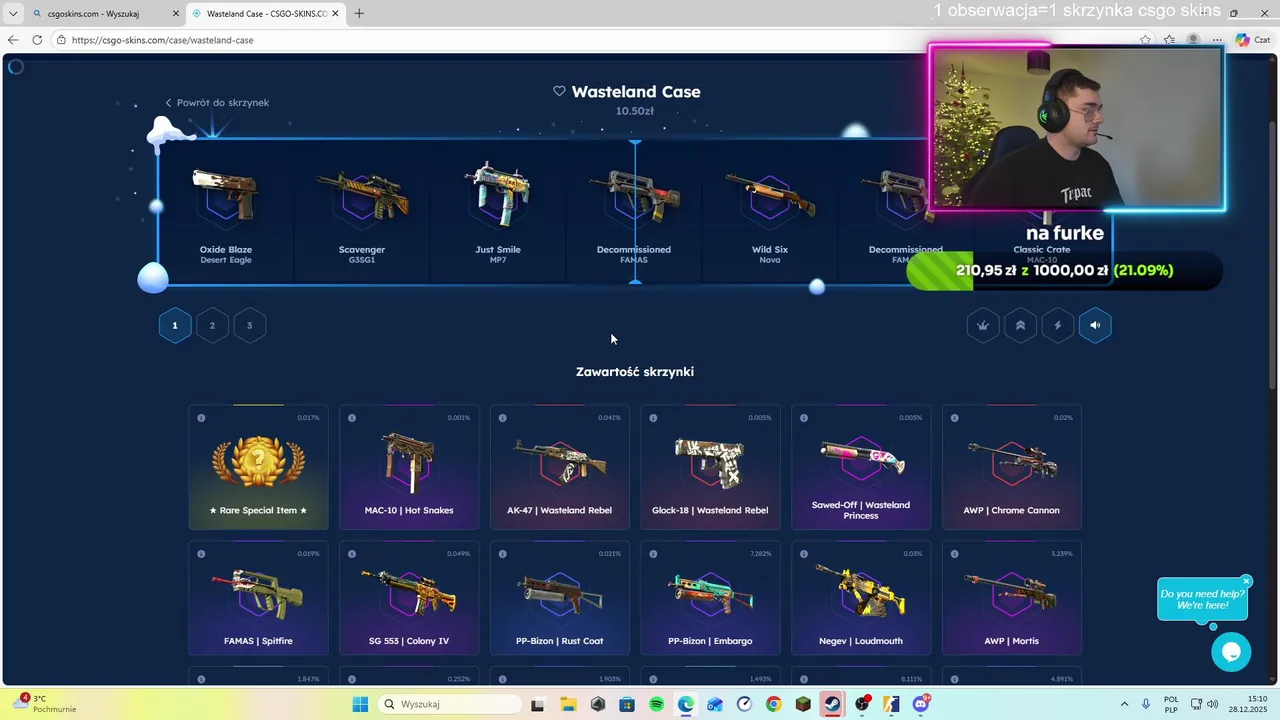The image size is (1280, 720).
Task: Open the Sawed-Off Wasteland Princess item
Action: coord(861,467)
